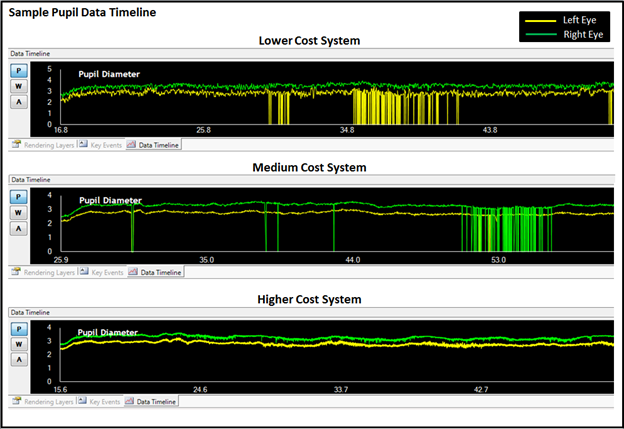
Task: Open Key Events tab under Medium Cost System
Action: click(x=101, y=272)
